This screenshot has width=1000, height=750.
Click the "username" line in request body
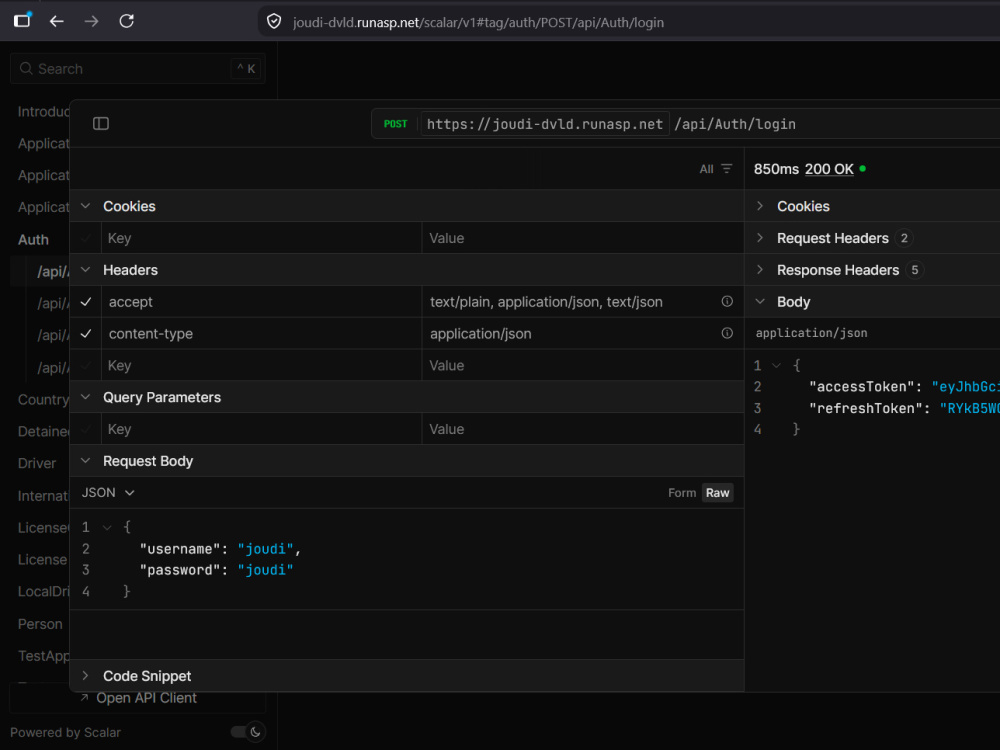click(x=220, y=549)
